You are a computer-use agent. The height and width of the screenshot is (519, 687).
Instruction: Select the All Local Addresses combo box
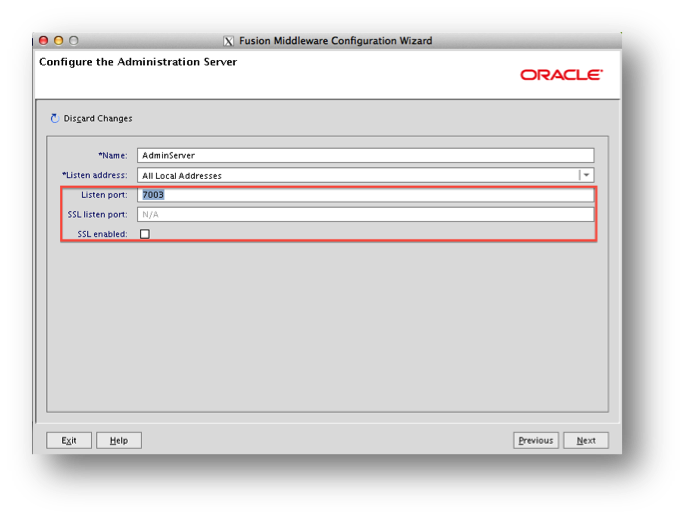tap(365, 175)
